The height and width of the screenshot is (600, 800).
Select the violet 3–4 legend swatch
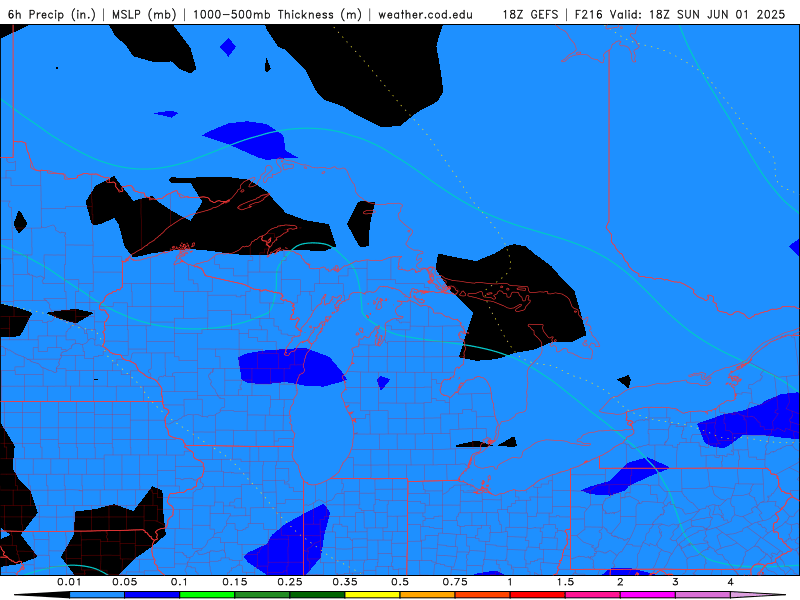pos(703,595)
